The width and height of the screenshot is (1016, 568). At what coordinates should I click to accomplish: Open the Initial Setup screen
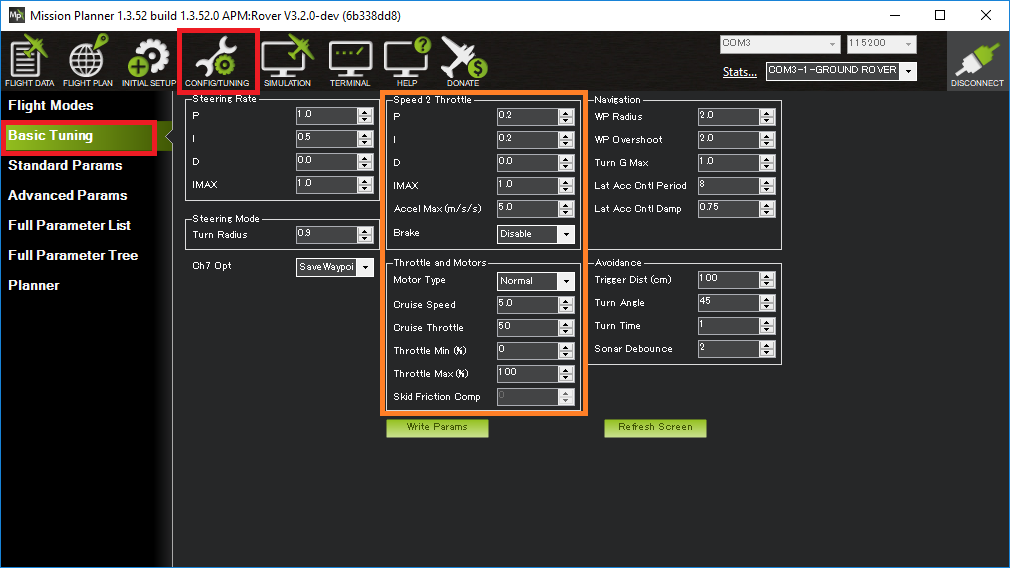click(x=149, y=62)
